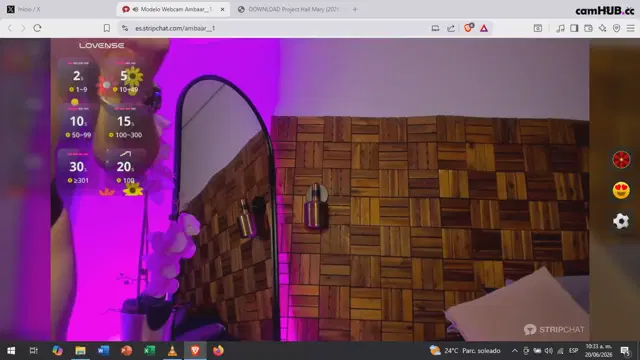Open the Brave Shields lion icon
This screenshot has height=360, width=640.
coord(469,28)
